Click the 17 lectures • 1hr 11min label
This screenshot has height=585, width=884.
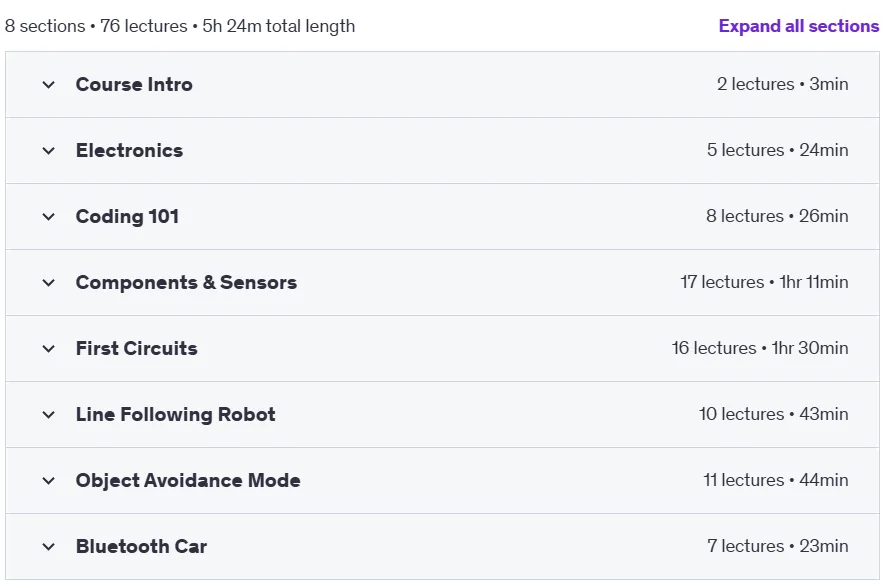[x=764, y=282]
